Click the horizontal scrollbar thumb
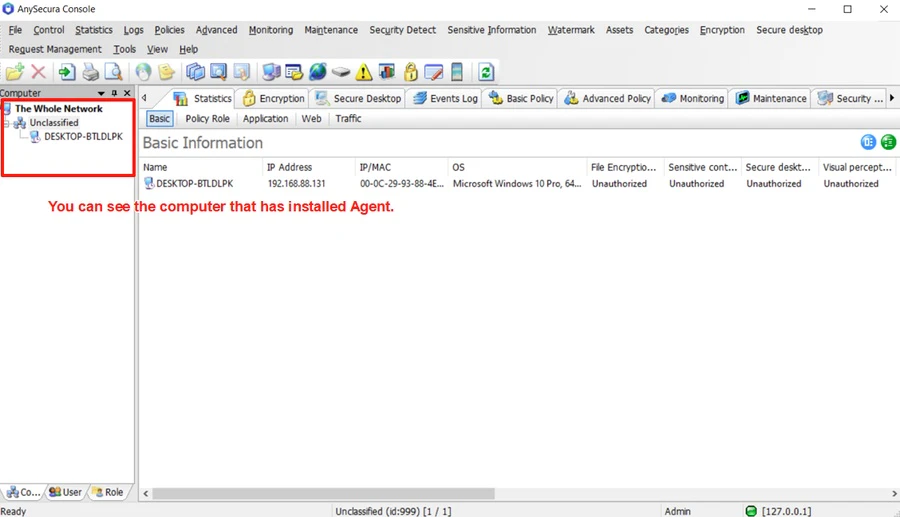 [x=323, y=493]
